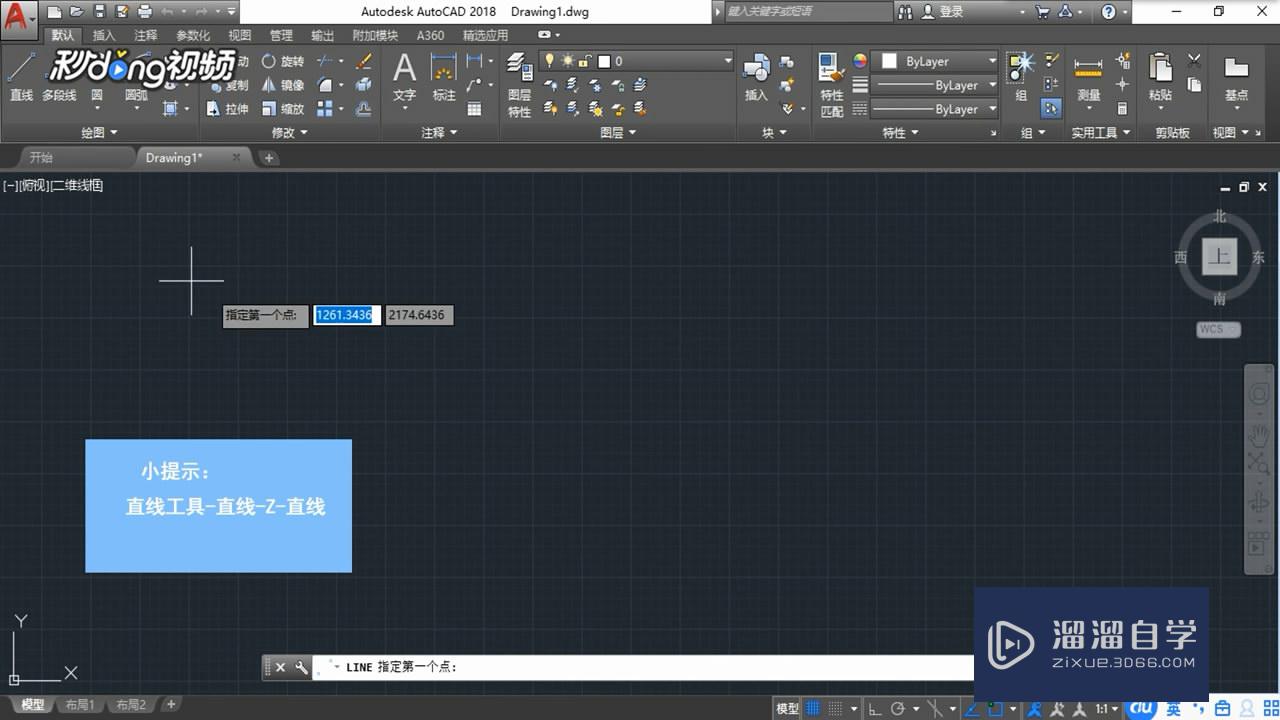Expand the Annotation (注释) panel
Image resolution: width=1280 pixels, height=720 pixels.
[439, 132]
